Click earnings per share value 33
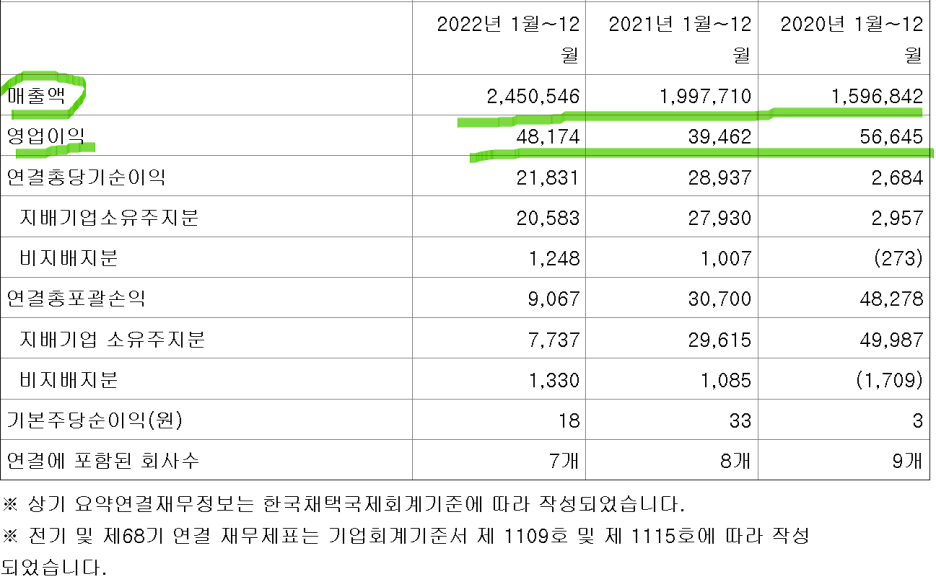 [740, 421]
